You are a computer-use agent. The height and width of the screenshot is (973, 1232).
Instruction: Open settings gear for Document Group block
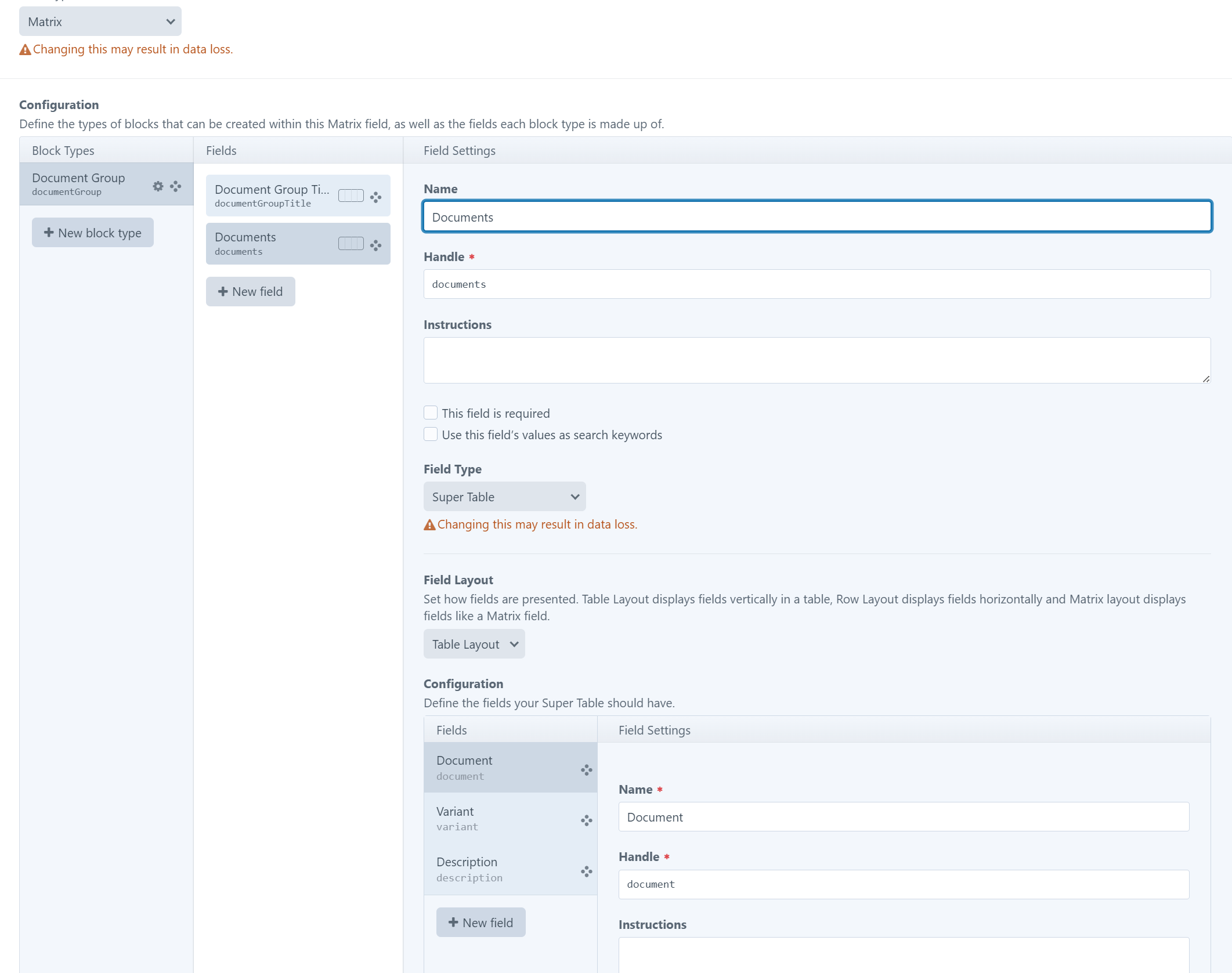158,186
